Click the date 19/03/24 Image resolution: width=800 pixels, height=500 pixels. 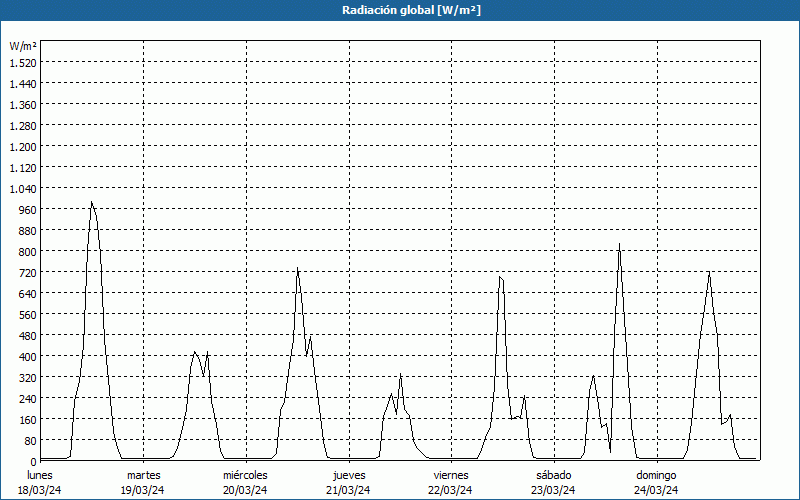point(142,490)
